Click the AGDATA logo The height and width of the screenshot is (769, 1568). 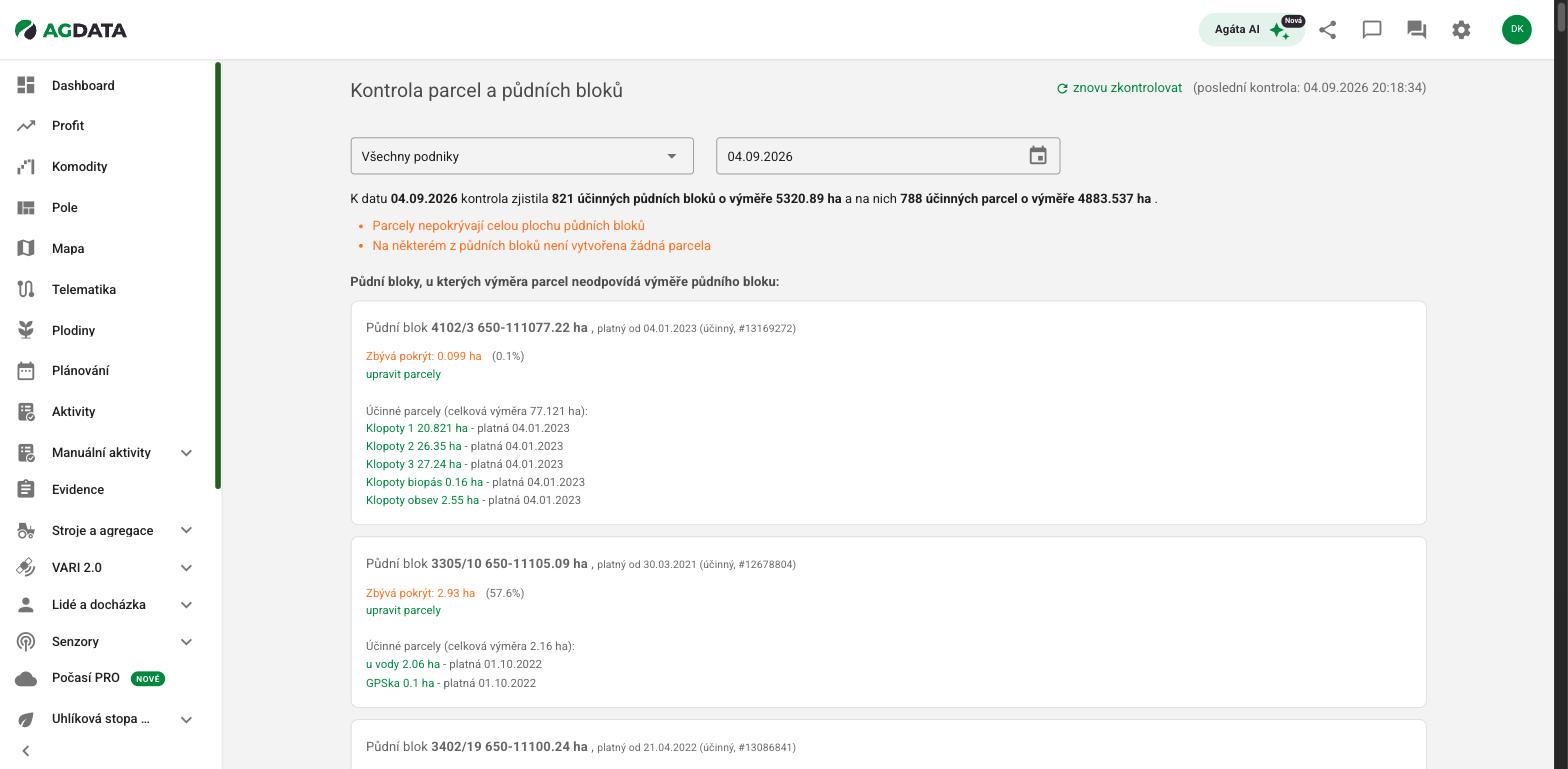(x=71, y=30)
